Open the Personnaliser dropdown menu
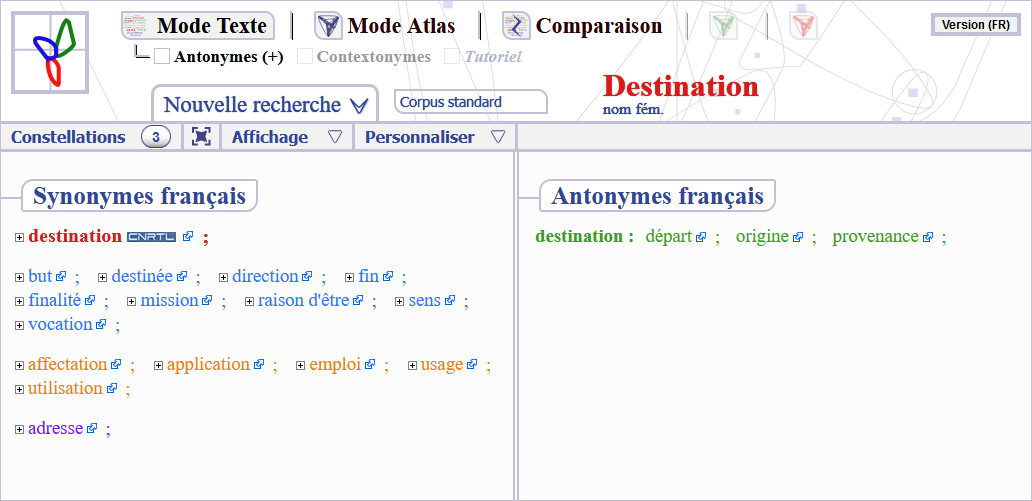This screenshot has width=1032, height=501. 435,137
